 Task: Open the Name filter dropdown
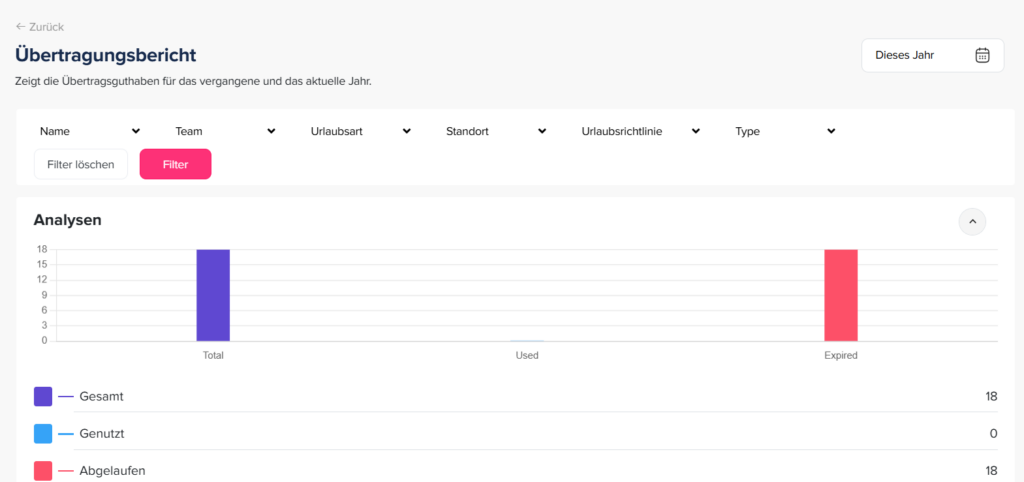(89, 131)
